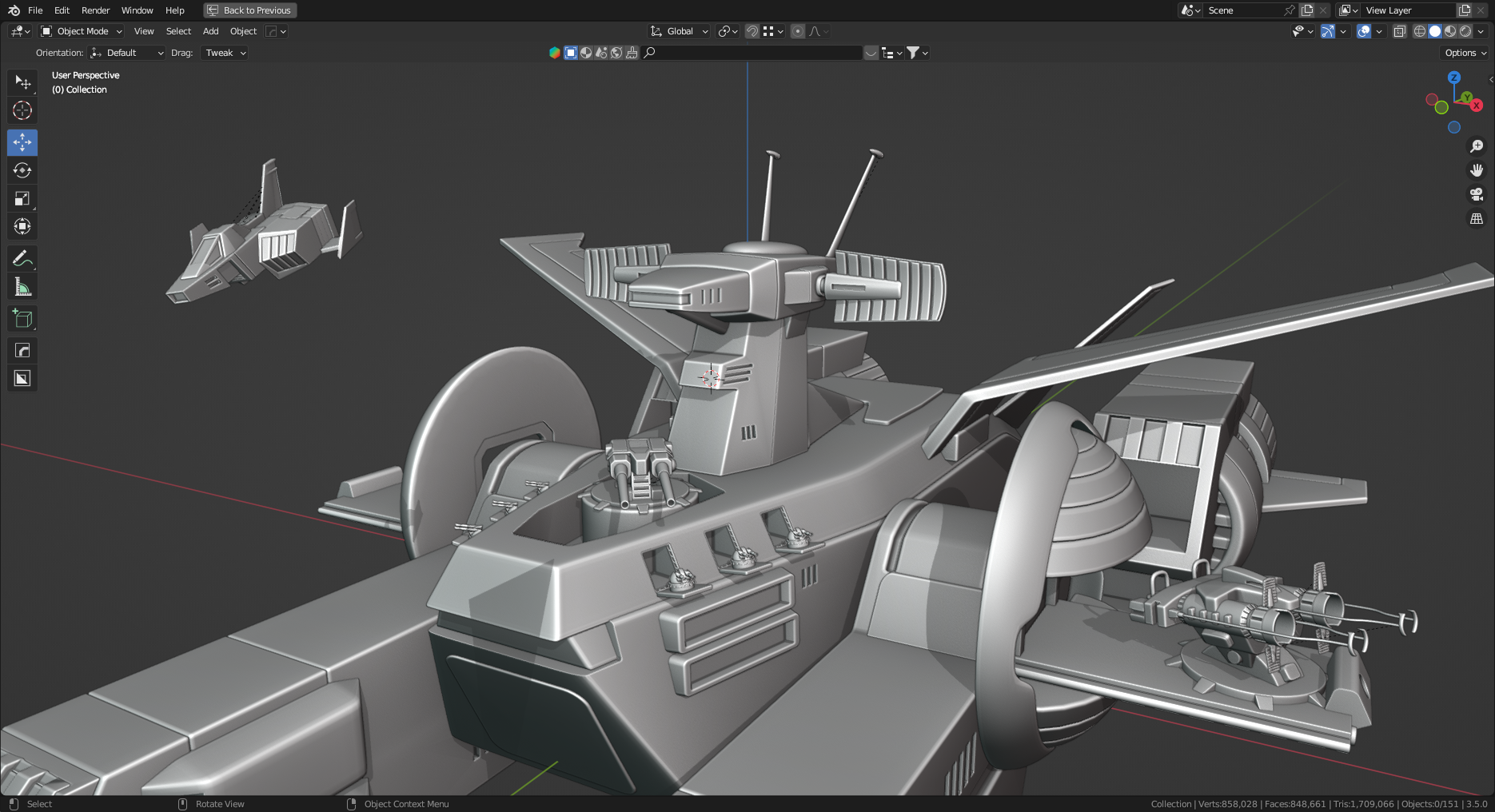Open the editor type dropdown
This screenshot has width=1495, height=812.
click(x=20, y=31)
